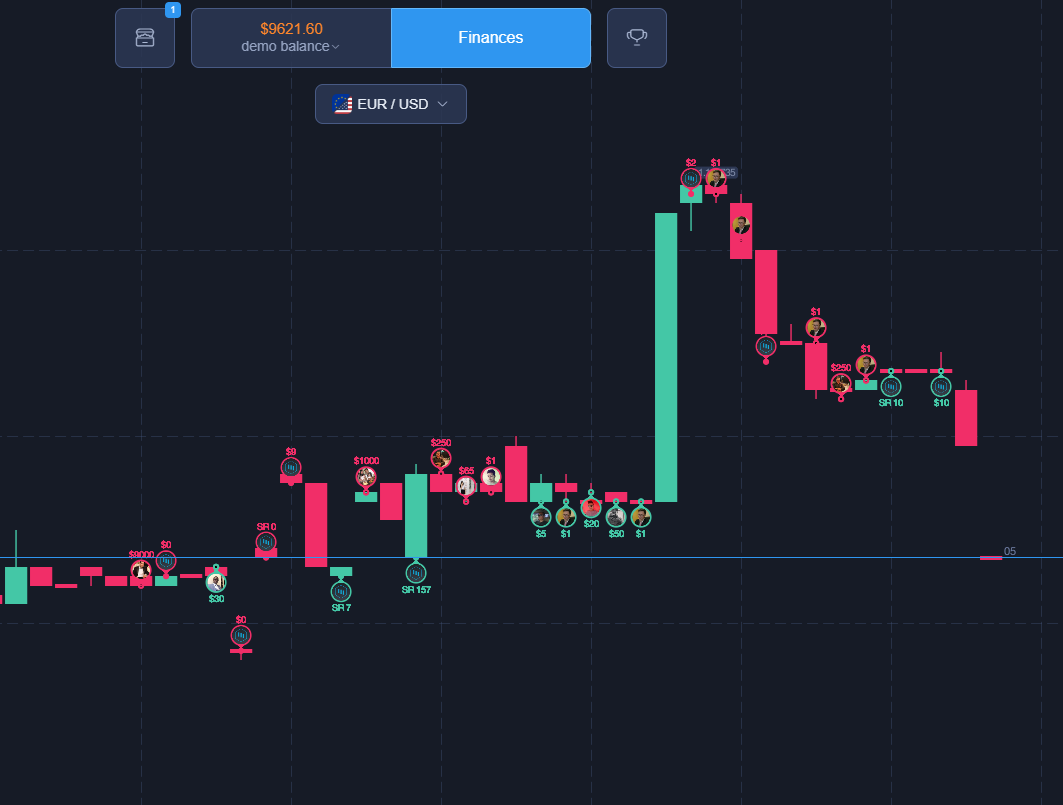Select the SR 7 signal marker

click(341, 590)
